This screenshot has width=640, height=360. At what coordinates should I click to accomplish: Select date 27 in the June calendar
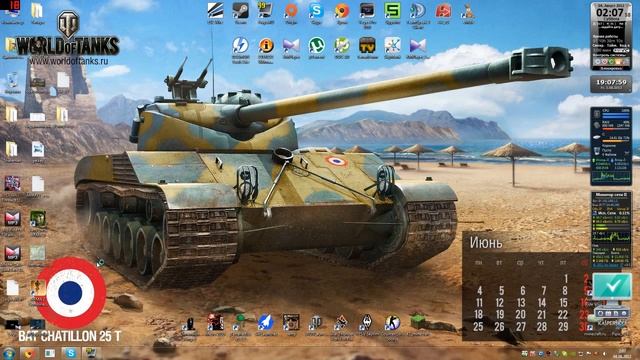[x=521, y=327]
